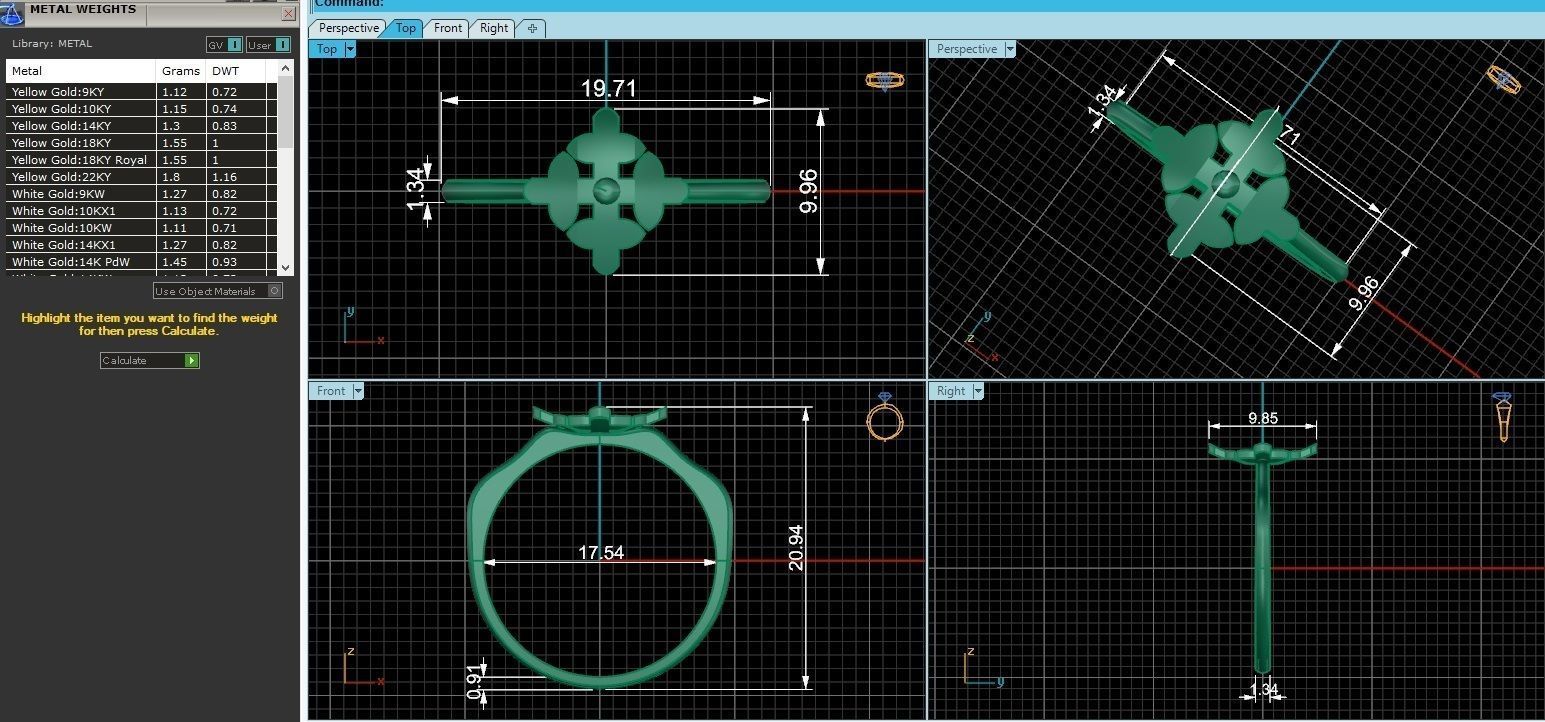The image size is (1545, 722).
Task: Switch to the Front viewport tab
Action: (x=448, y=28)
